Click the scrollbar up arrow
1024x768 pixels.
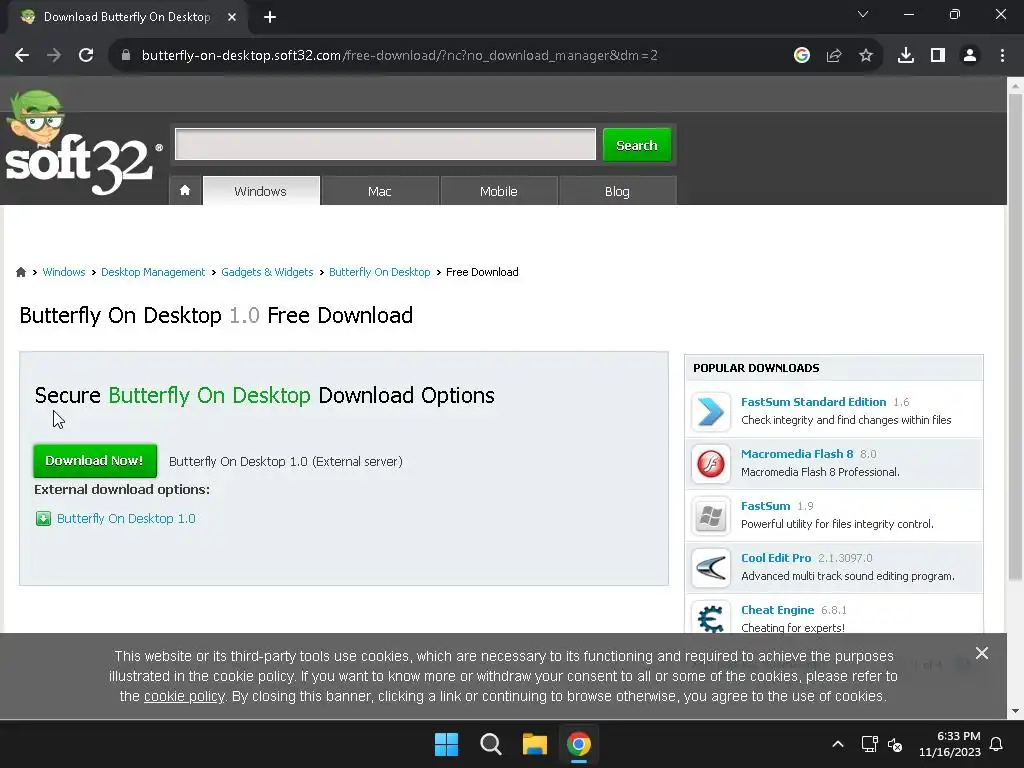(1015, 85)
